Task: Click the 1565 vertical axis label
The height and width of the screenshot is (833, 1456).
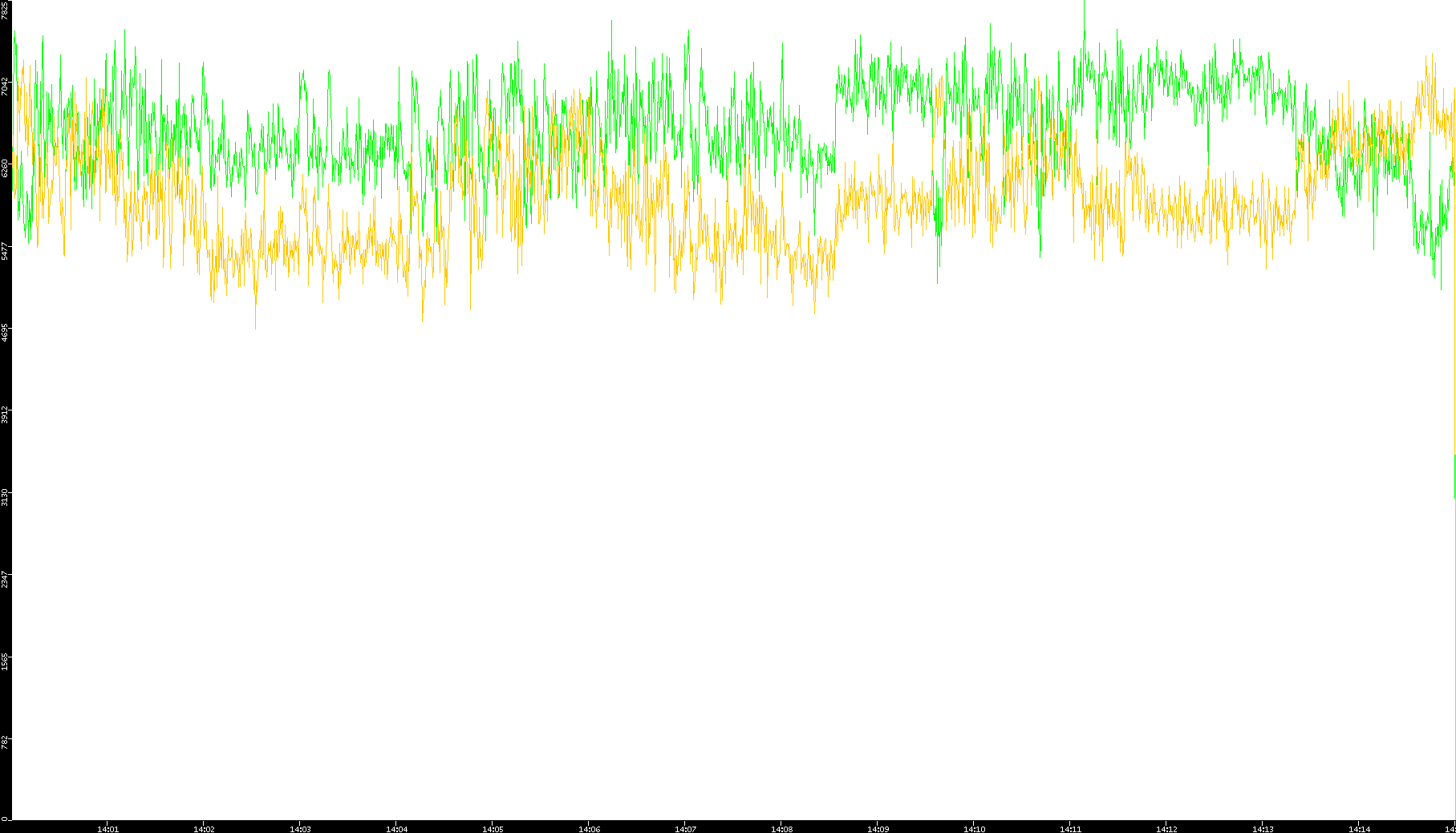Action: point(6,661)
